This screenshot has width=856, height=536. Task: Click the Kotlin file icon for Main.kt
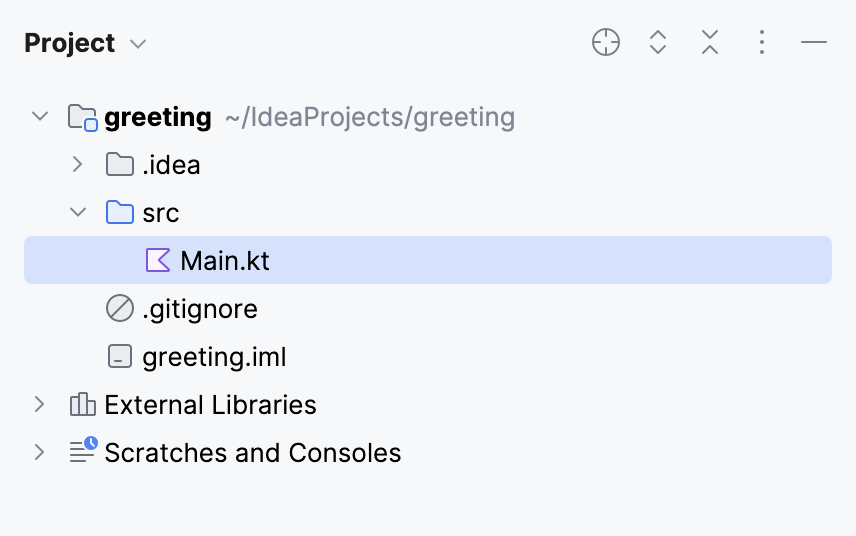(x=158, y=261)
